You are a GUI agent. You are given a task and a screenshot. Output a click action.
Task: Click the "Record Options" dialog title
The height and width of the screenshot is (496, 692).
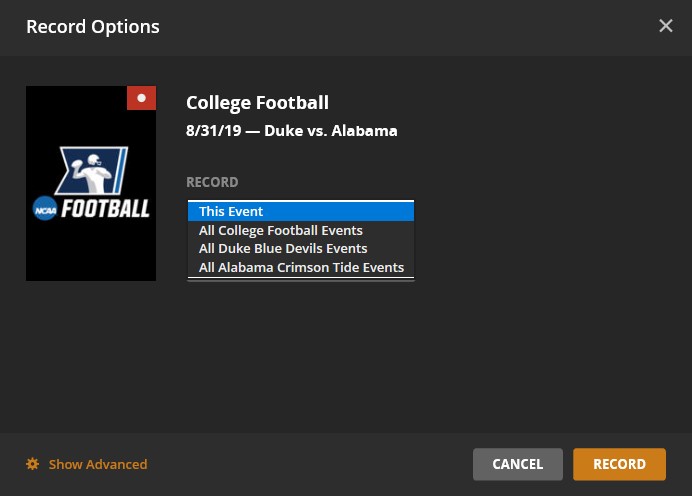click(x=92, y=26)
